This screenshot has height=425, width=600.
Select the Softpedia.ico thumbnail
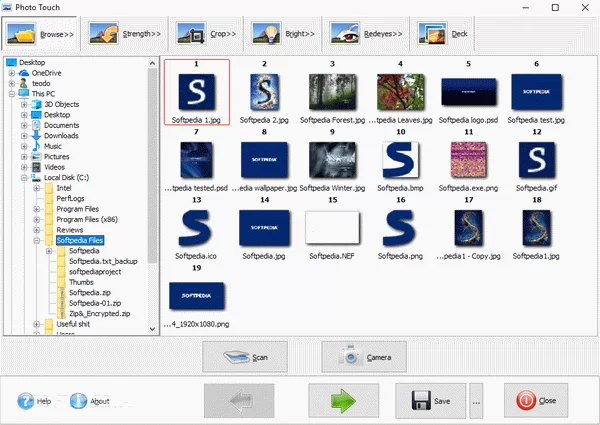tap(196, 228)
